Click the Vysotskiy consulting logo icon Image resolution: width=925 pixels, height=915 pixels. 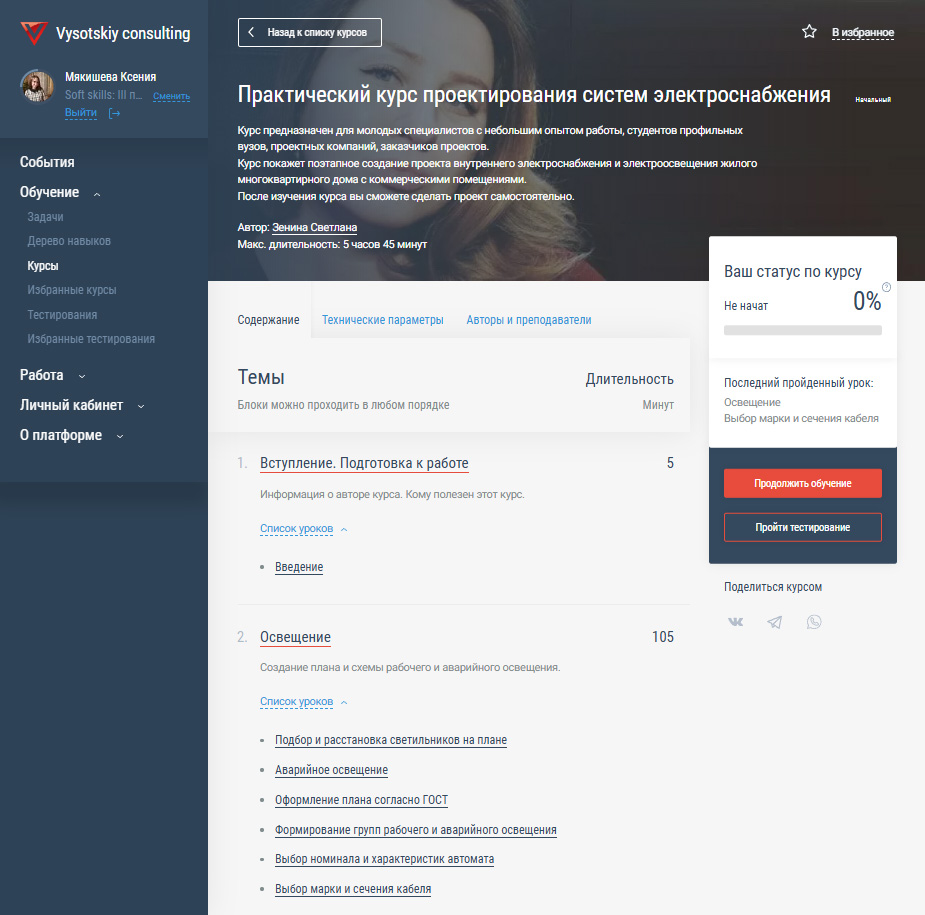(x=34, y=33)
